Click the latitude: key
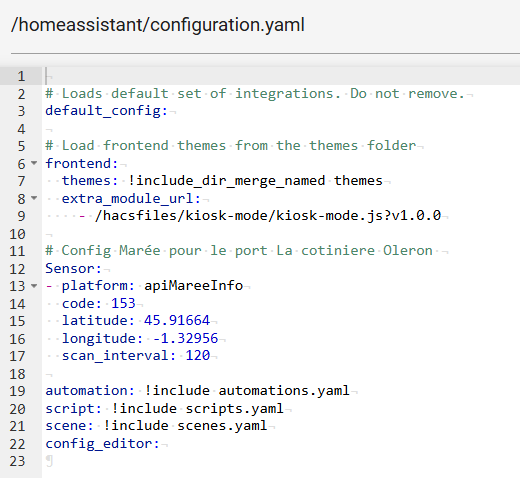This screenshot has height=478, width=520. pyautogui.click(x=98, y=320)
